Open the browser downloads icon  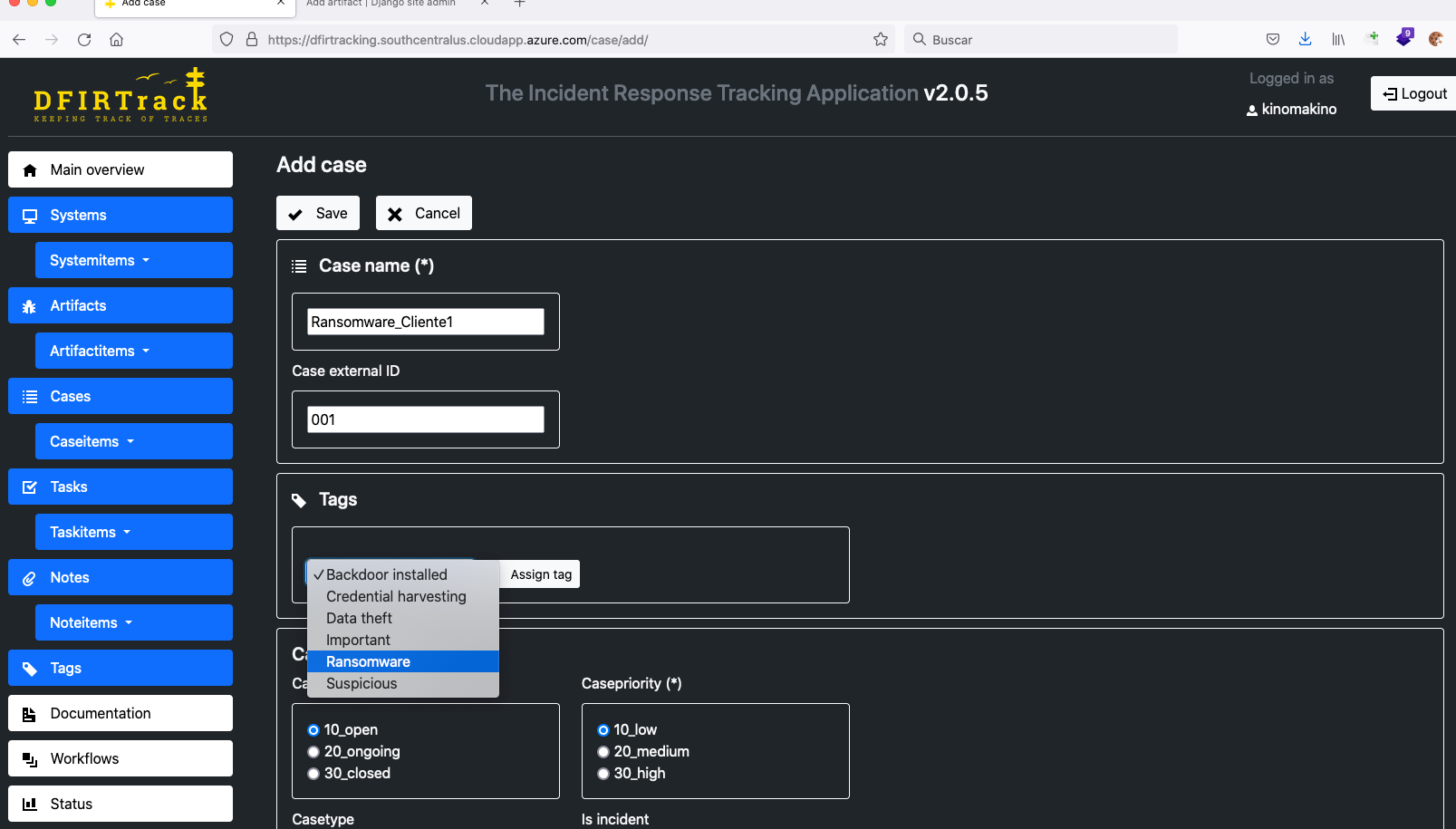click(1305, 39)
